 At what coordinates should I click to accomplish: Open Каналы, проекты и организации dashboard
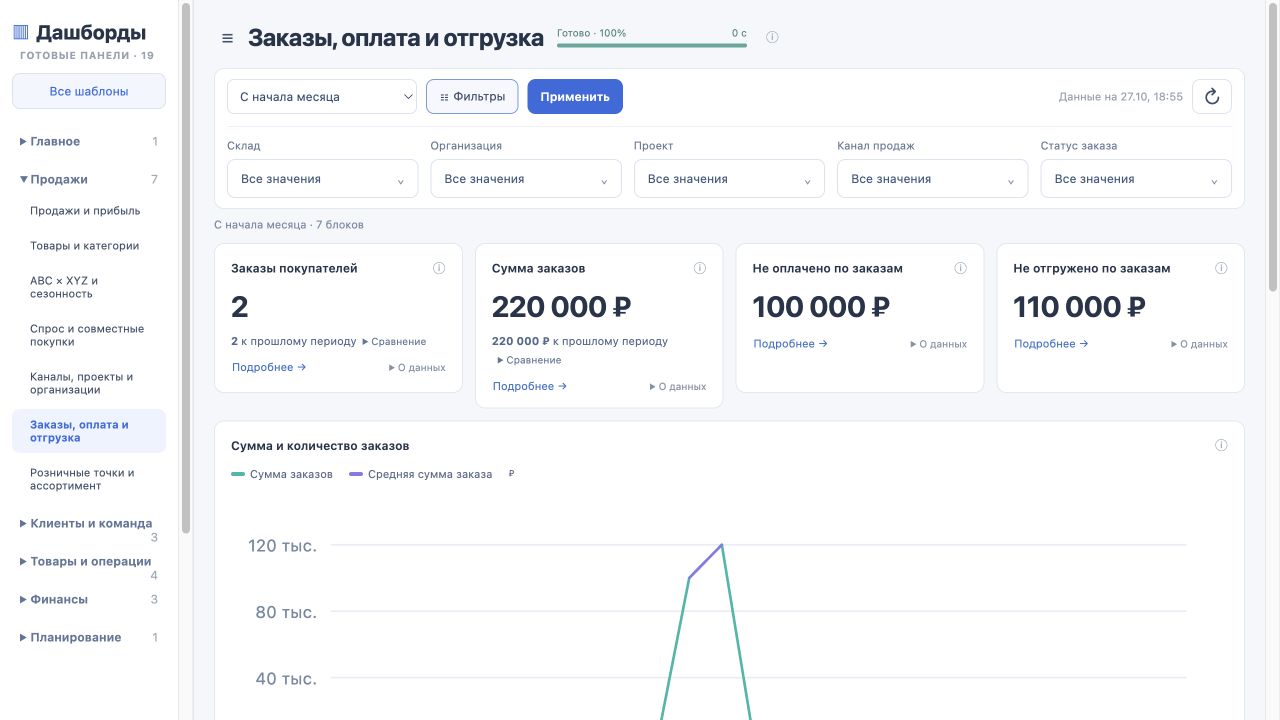click(89, 384)
